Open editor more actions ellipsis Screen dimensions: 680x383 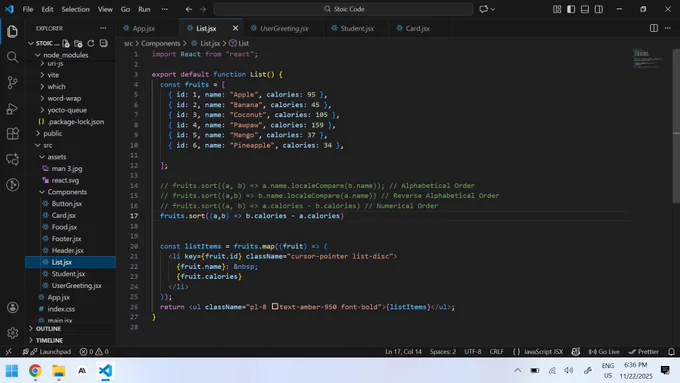668,28
